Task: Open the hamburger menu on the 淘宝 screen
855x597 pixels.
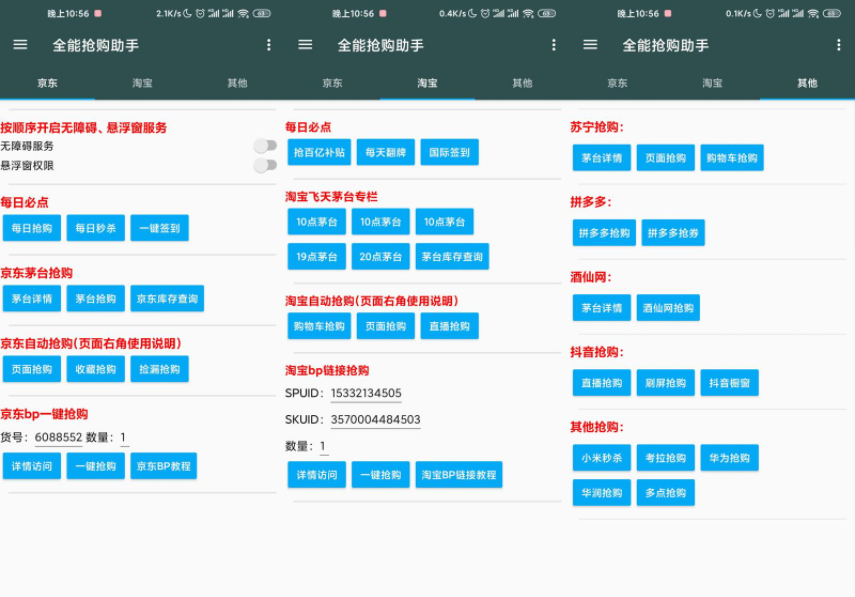Action: [305, 45]
